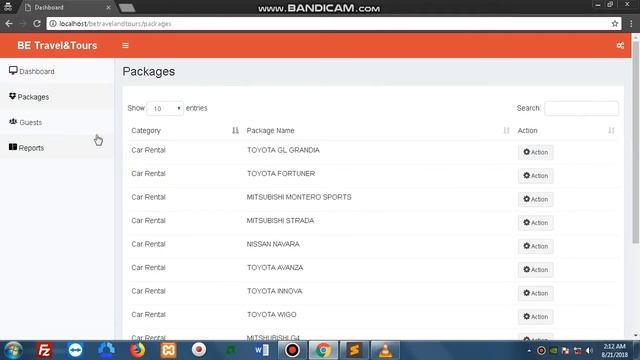Open TeamViewer from the taskbar
The height and width of the screenshot is (360, 640).
[75, 350]
